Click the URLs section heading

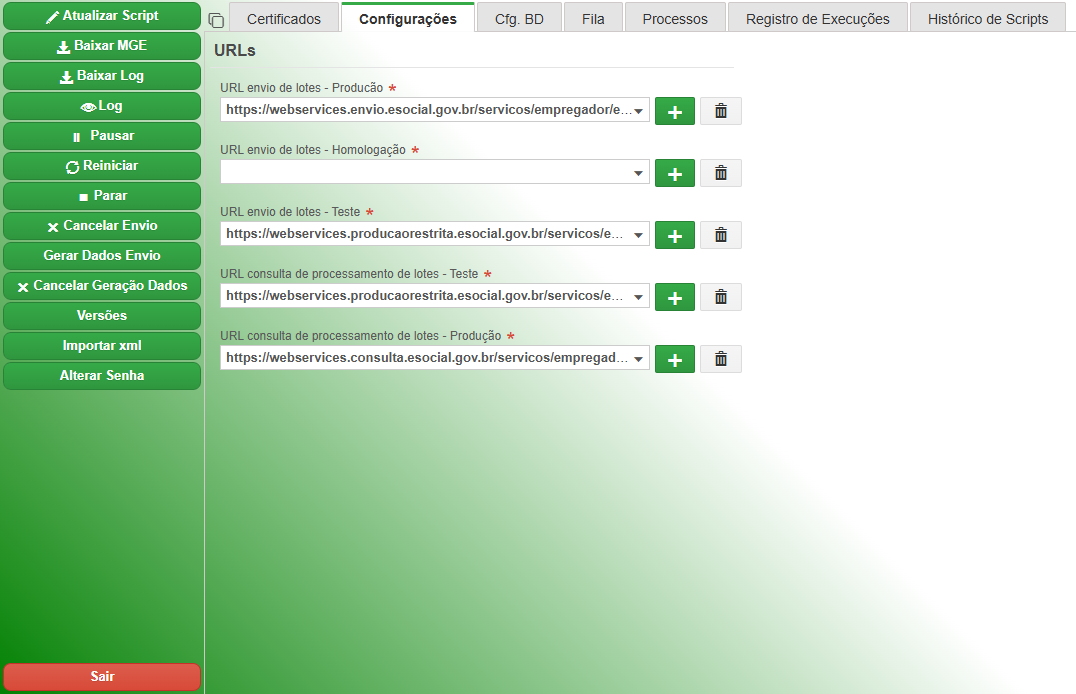235,50
